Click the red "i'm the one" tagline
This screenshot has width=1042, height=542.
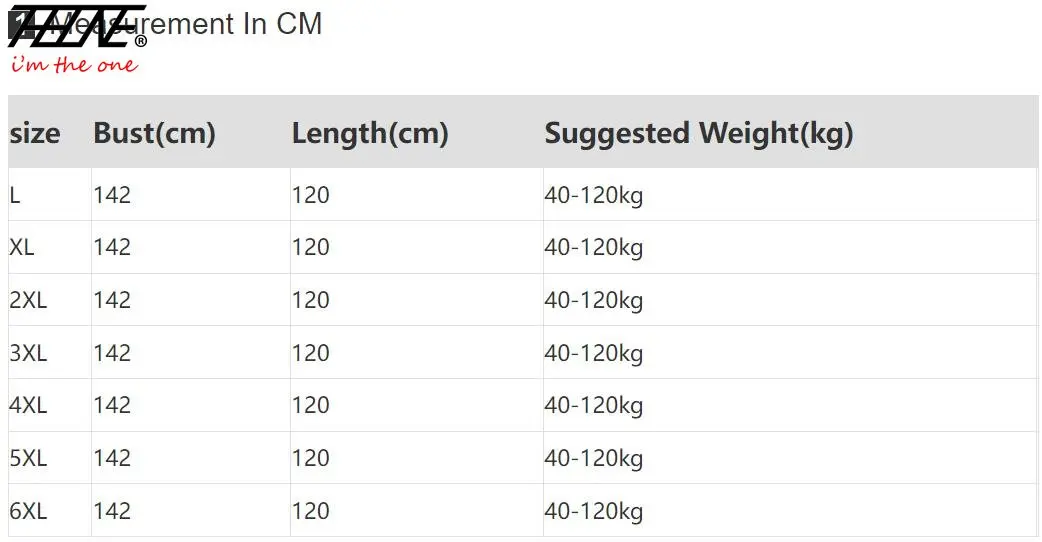pyautogui.click(x=74, y=66)
